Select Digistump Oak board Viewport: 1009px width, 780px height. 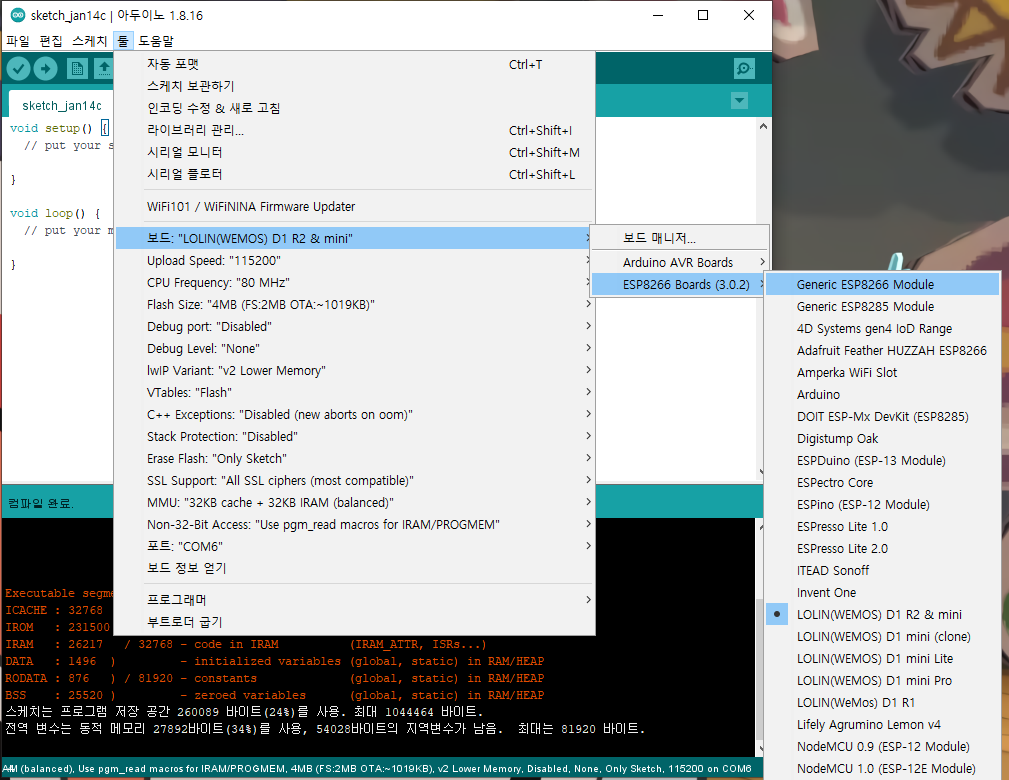coord(883,438)
